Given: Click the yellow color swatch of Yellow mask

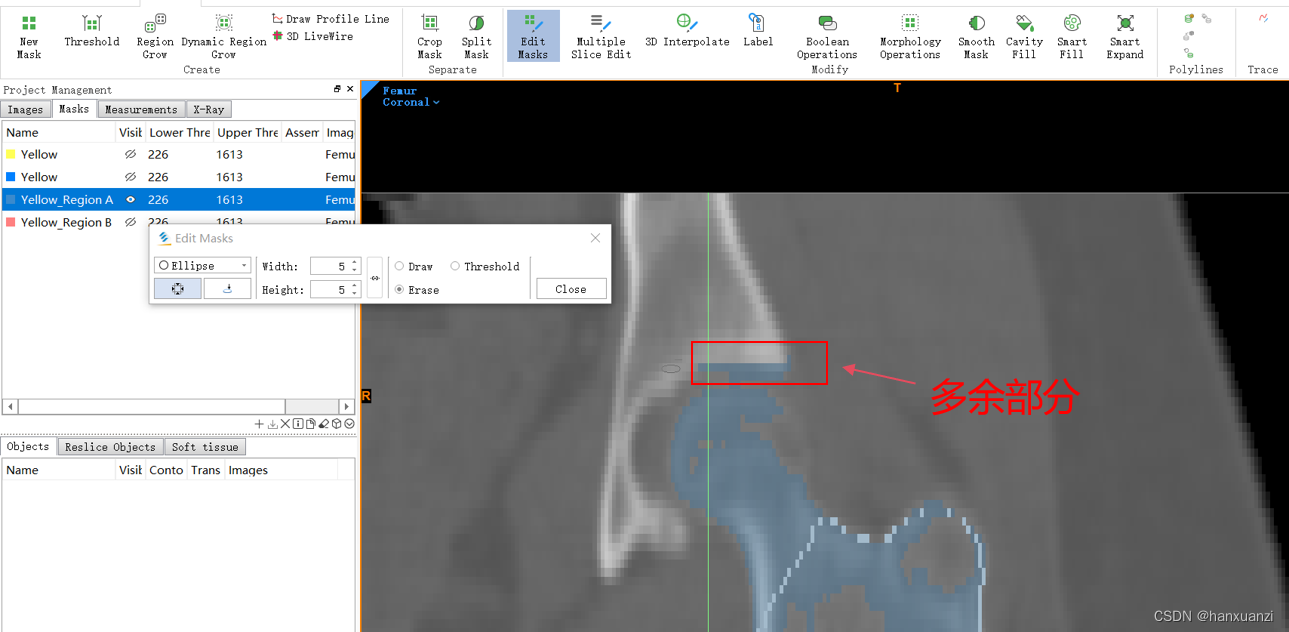Looking at the screenshot, I should click(11, 155).
